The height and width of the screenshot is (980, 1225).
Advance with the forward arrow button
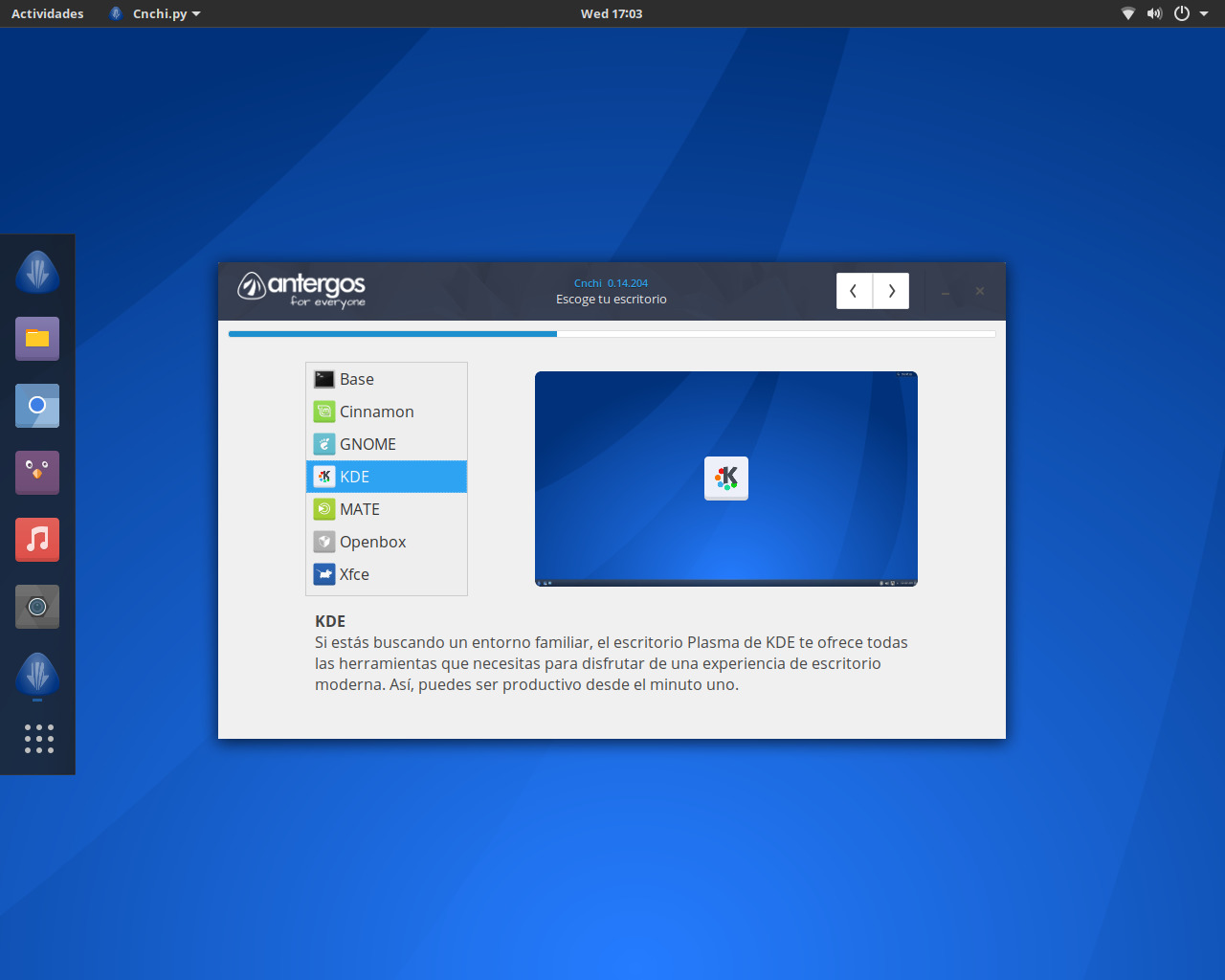pyautogui.click(x=891, y=291)
